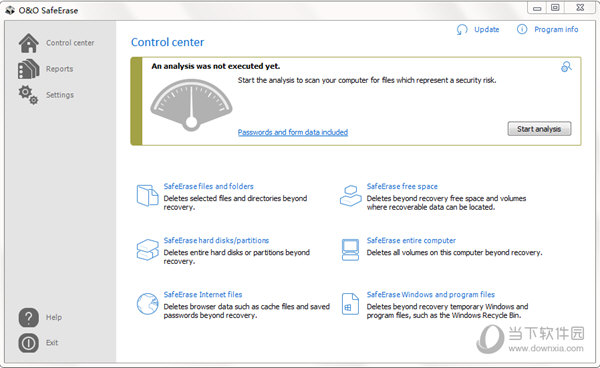
Task: Click the SafeErase Internet files globe icon
Action: coord(147,304)
